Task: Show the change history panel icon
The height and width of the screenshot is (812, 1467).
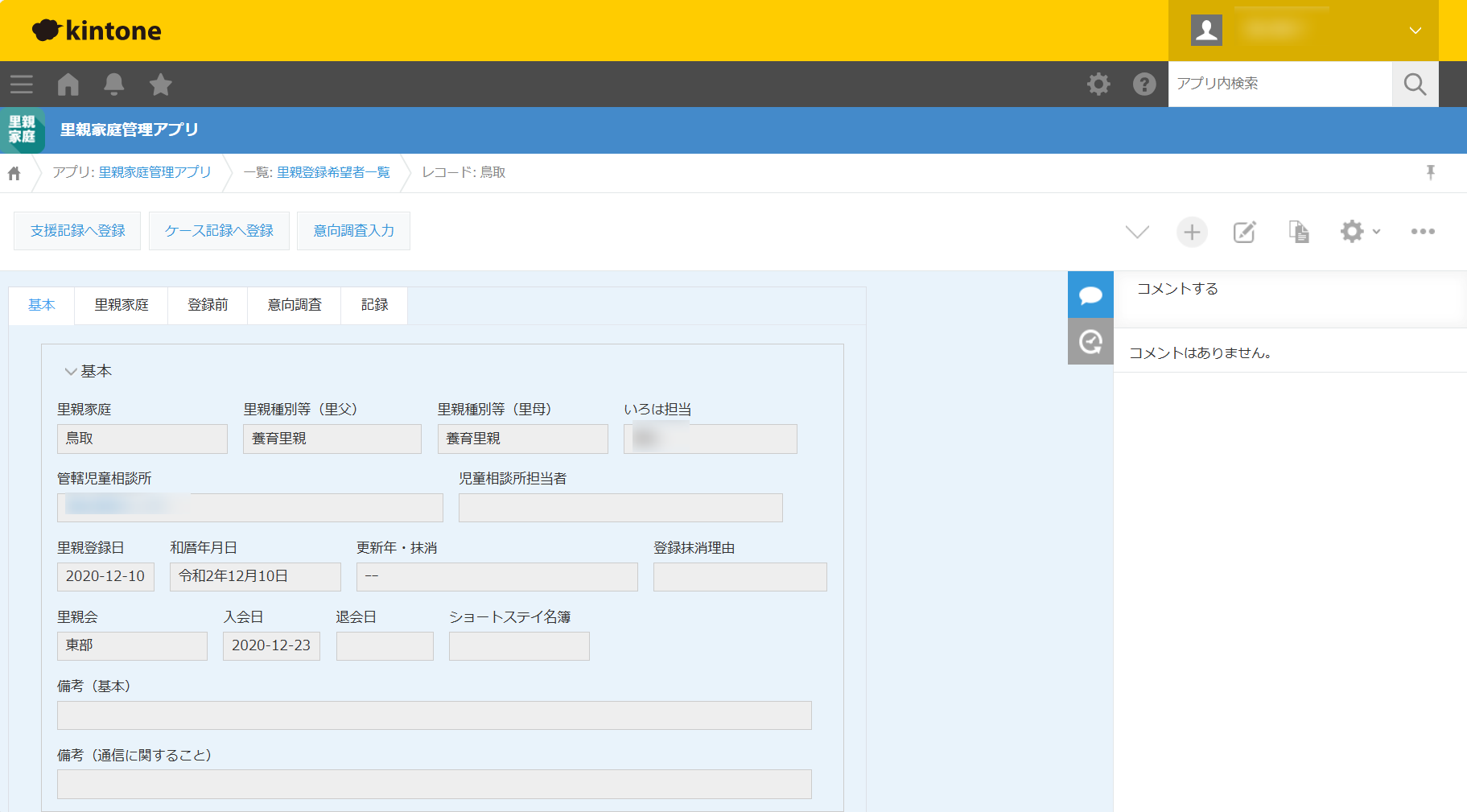Action: (1090, 342)
